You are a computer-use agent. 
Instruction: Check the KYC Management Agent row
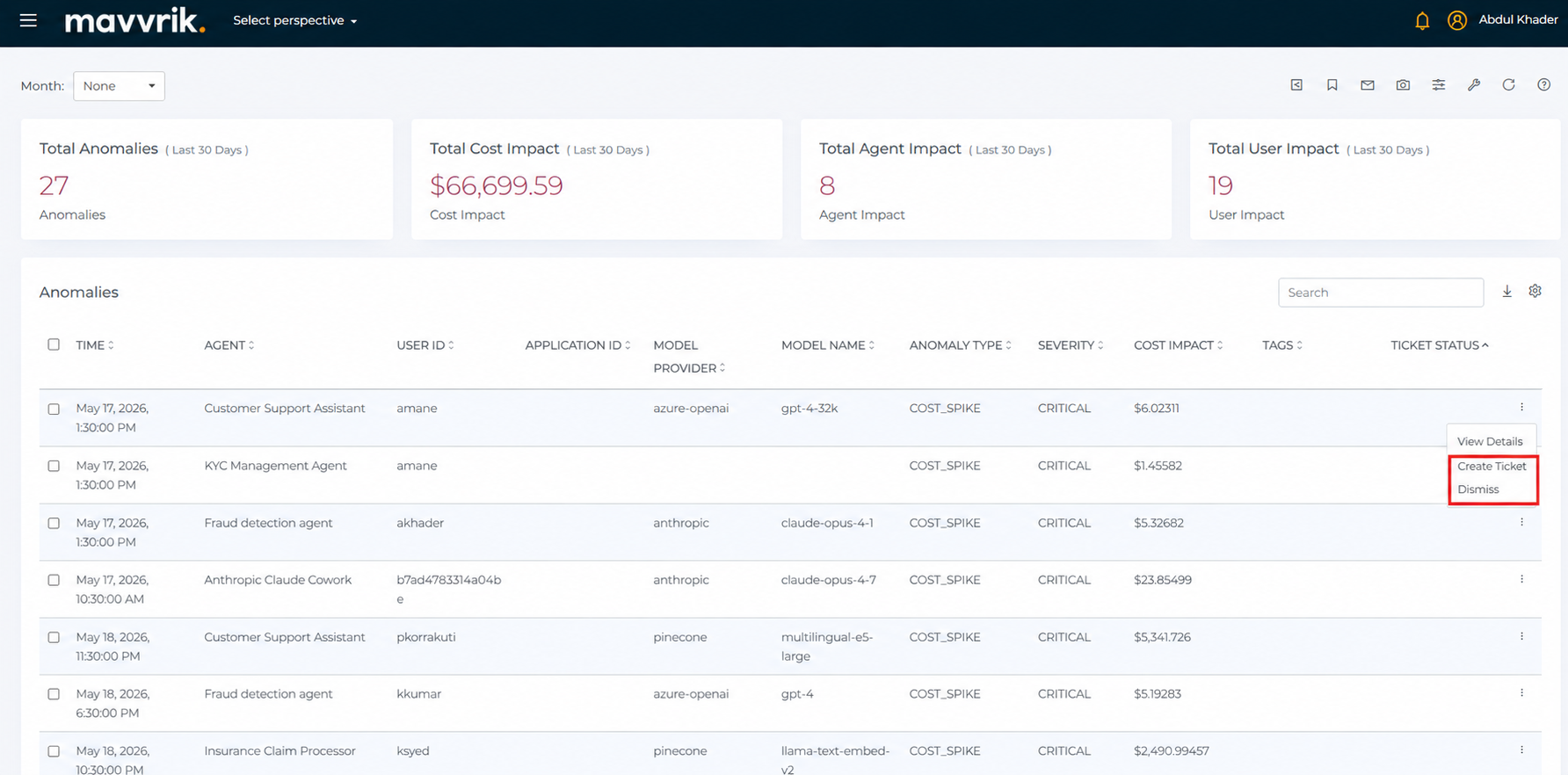pyautogui.click(x=54, y=466)
